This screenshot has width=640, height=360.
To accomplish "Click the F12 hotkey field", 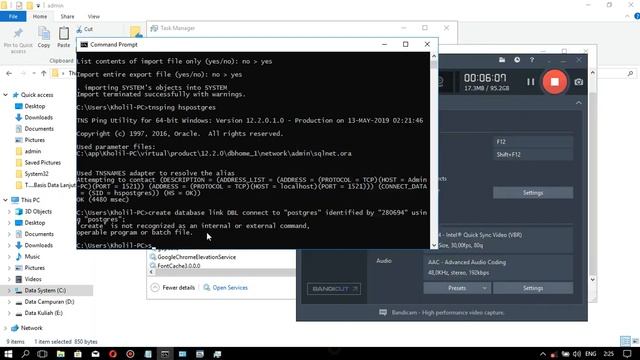I will [533, 142].
